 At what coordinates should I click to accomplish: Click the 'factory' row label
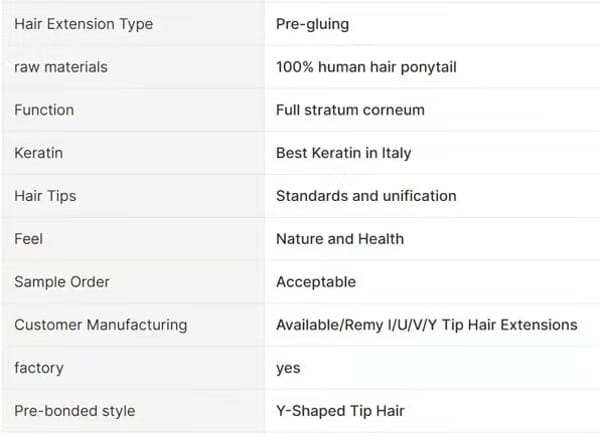(39, 368)
